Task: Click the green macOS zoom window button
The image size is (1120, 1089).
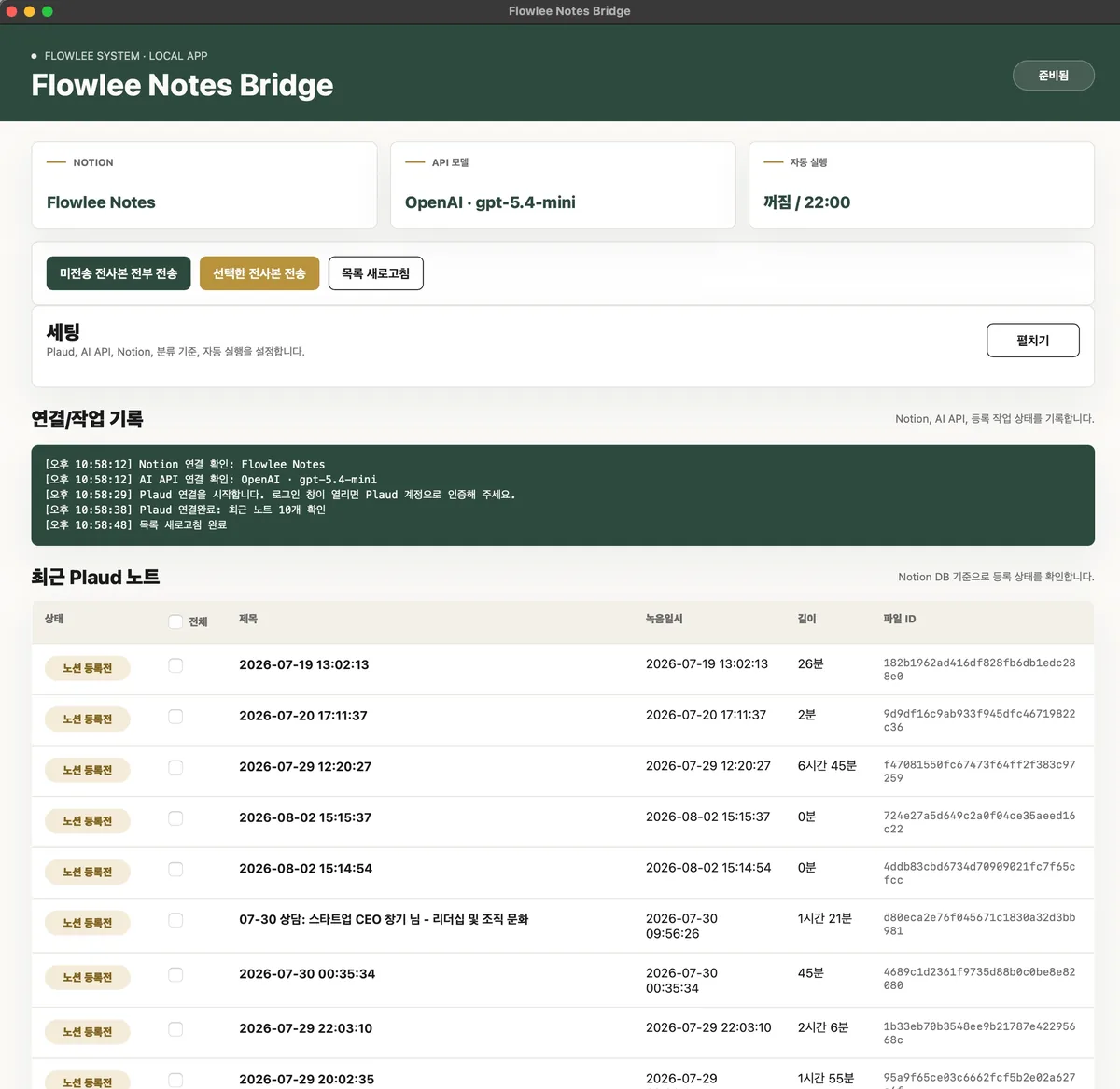Action: (48, 11)
